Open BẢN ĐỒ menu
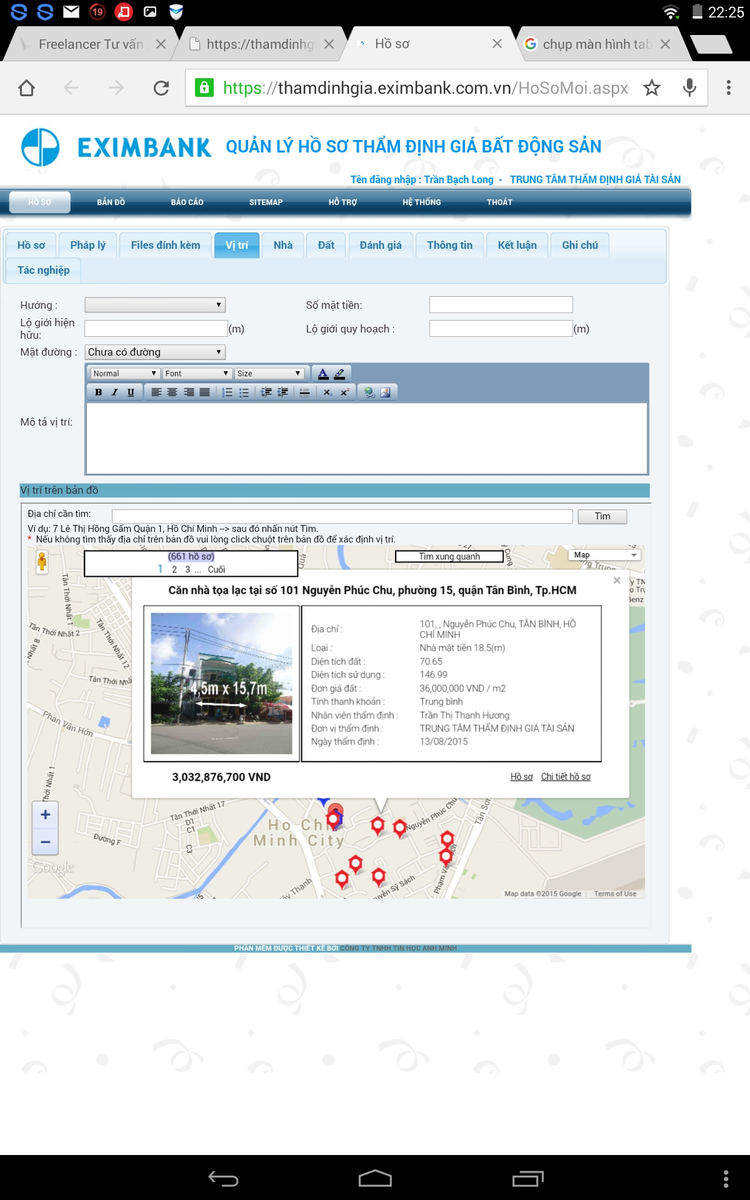The width and height of the screenshot is (750, 1200). [x=111, y=202]
